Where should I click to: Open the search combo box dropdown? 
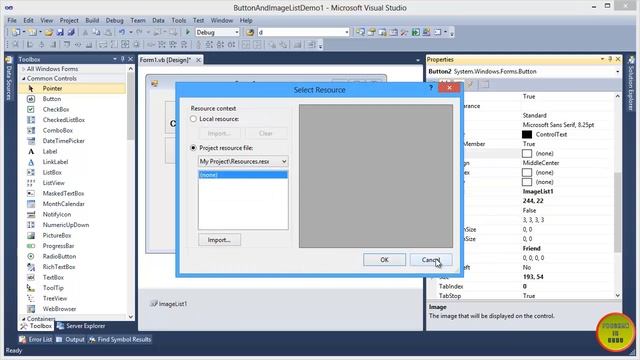pyautogui.click(x=347, y=32)
